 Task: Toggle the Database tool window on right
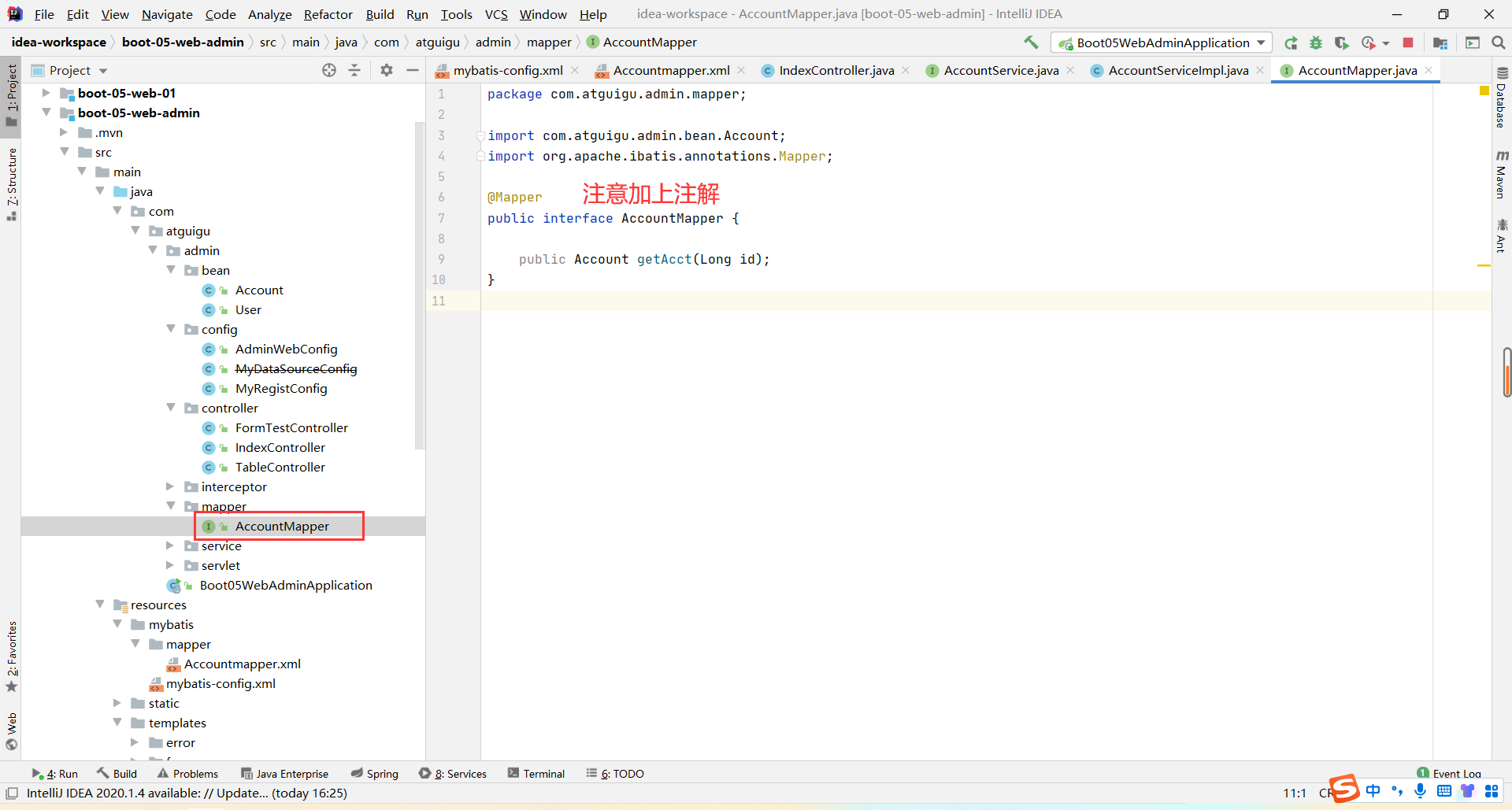tap(1502, 98)
